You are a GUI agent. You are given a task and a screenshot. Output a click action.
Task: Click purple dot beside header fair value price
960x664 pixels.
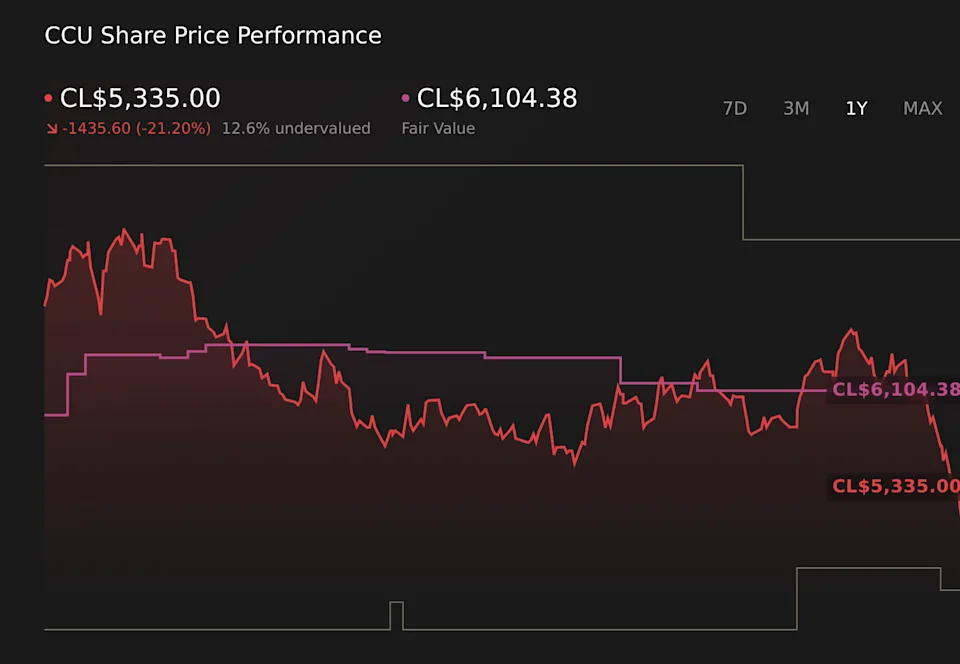405,99
